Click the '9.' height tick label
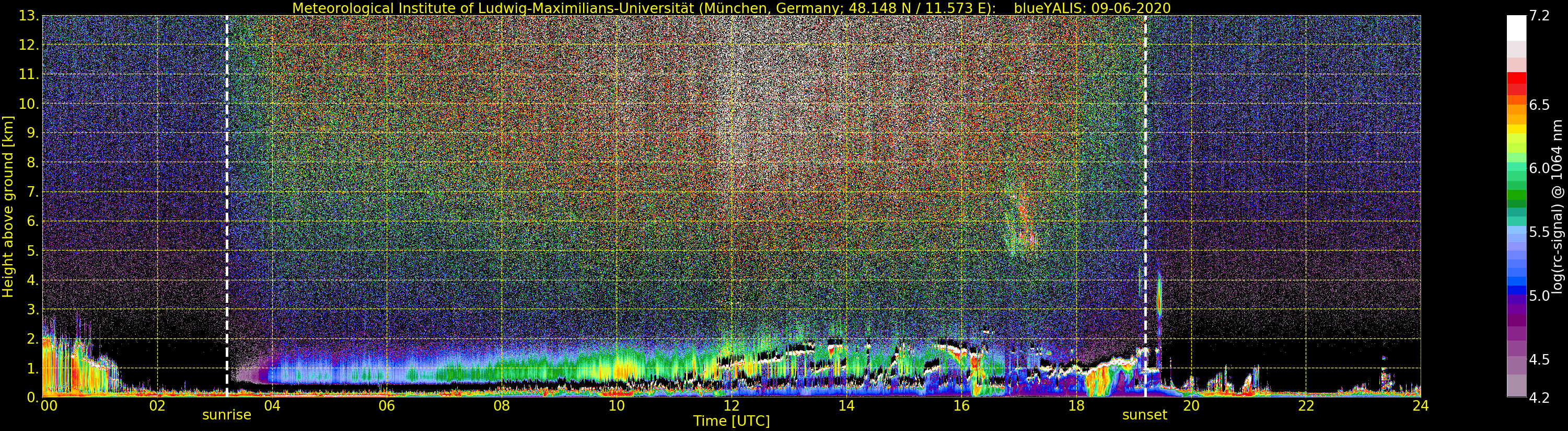The image size is (1568, 431). (x=33, y=133)
